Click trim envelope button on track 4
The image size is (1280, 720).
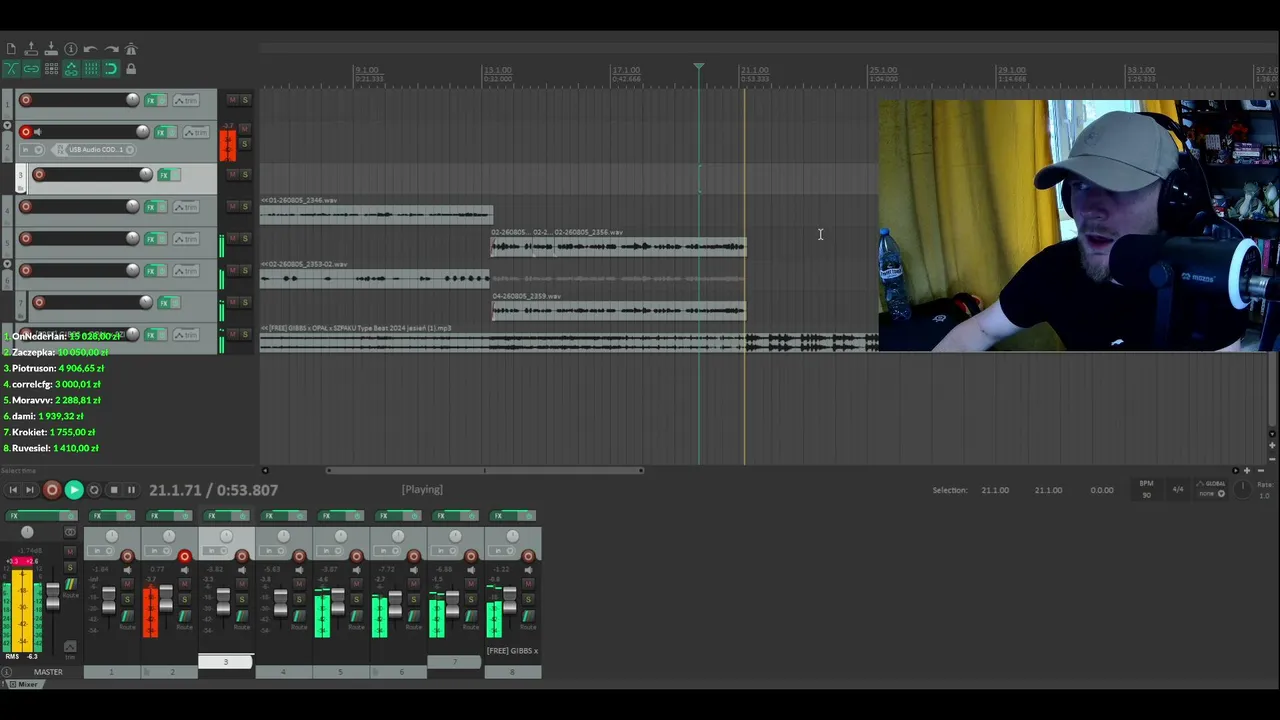[186, 207]
